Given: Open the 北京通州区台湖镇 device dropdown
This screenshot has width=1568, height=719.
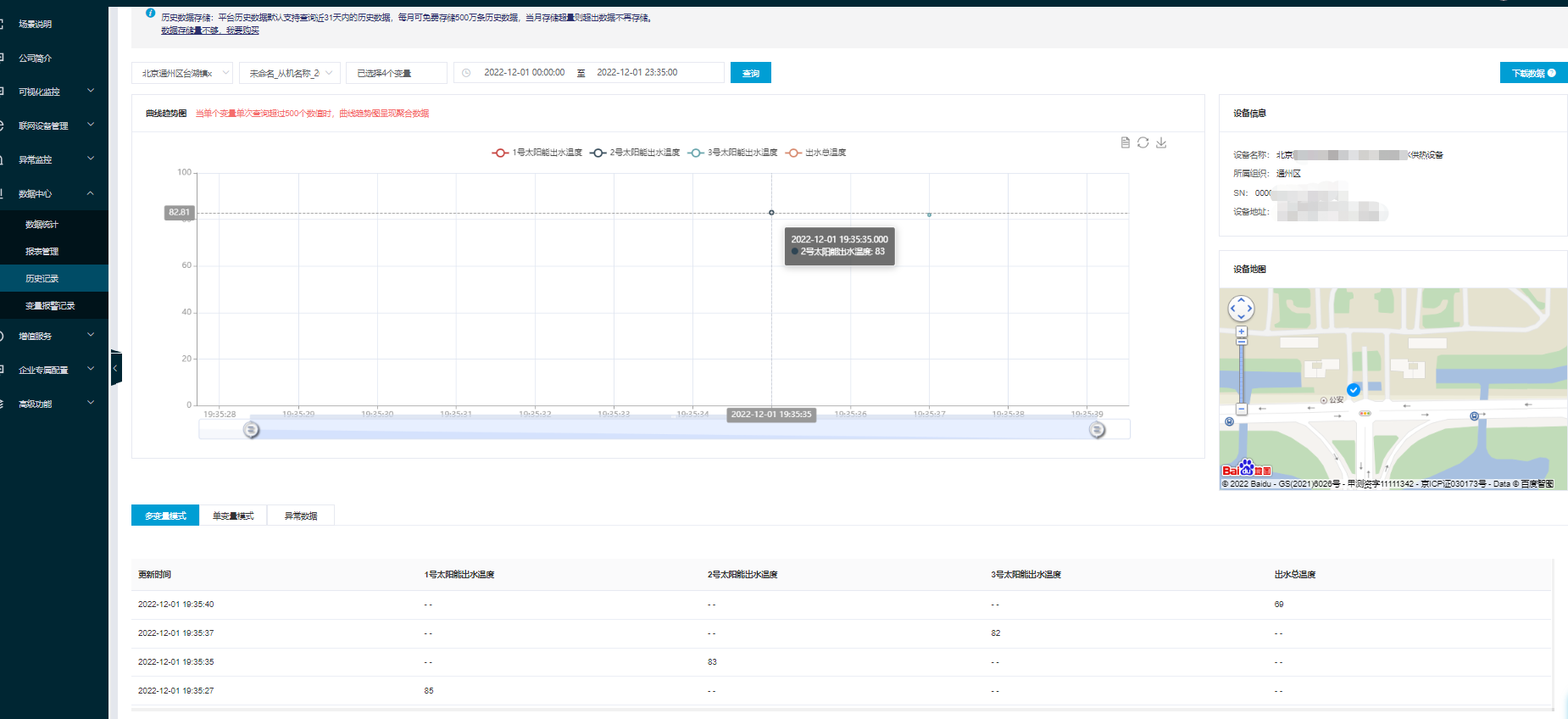Looking at the screenshot, I should point(181,73).
